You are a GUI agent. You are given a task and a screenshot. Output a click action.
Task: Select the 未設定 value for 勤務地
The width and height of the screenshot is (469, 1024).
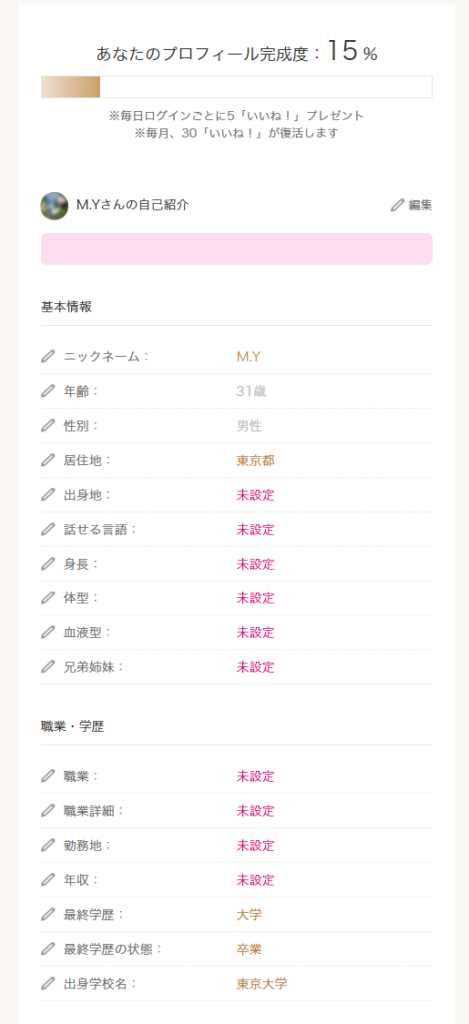255,845
